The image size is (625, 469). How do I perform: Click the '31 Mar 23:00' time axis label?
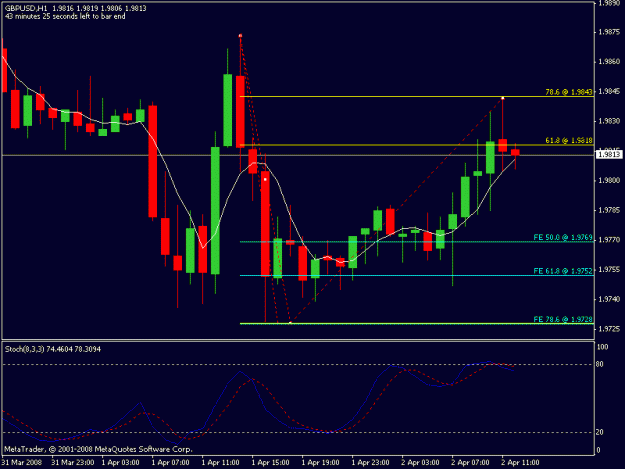point(73,463)
